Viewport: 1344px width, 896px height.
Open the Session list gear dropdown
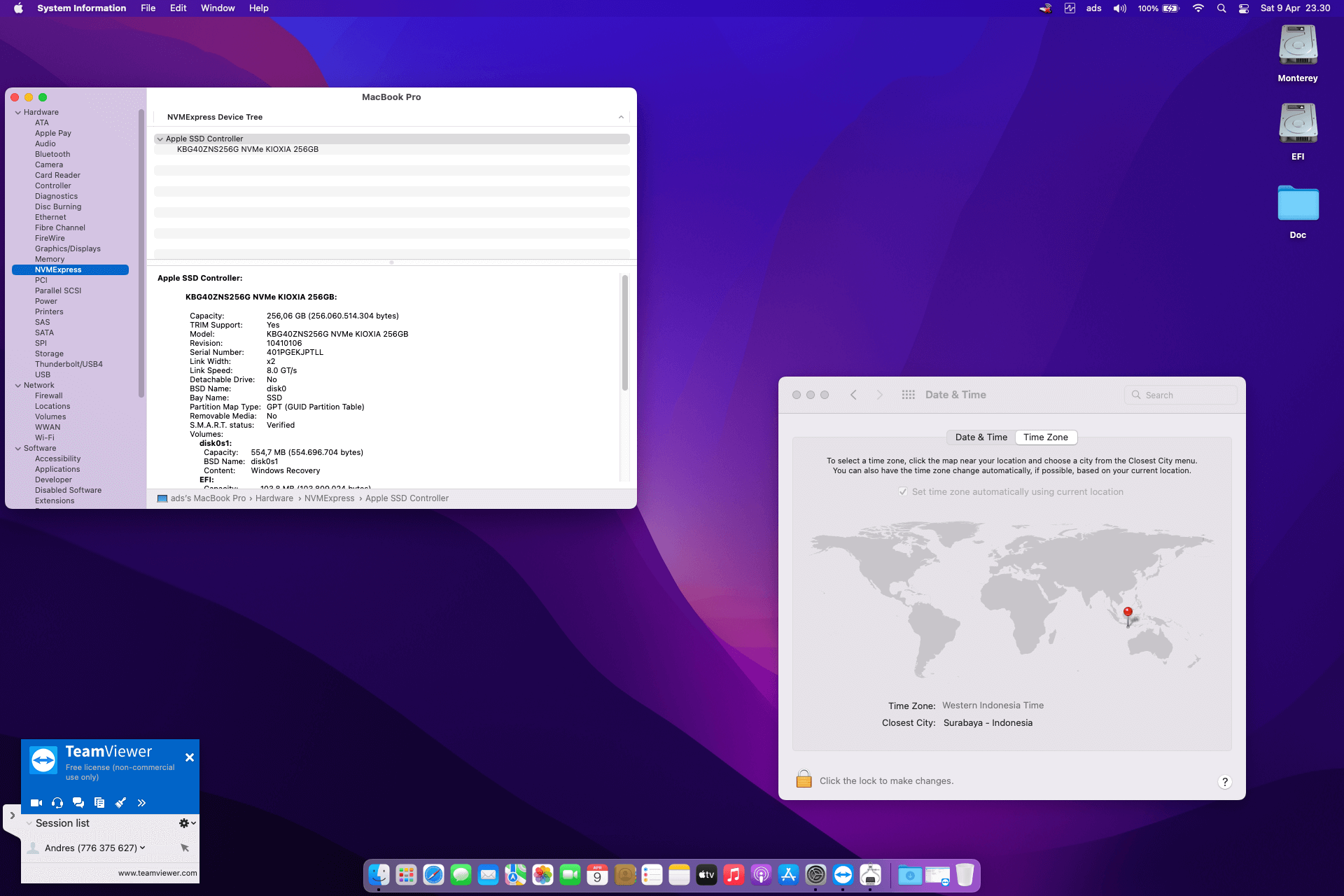pyautogui.click(x=186, y=823)
